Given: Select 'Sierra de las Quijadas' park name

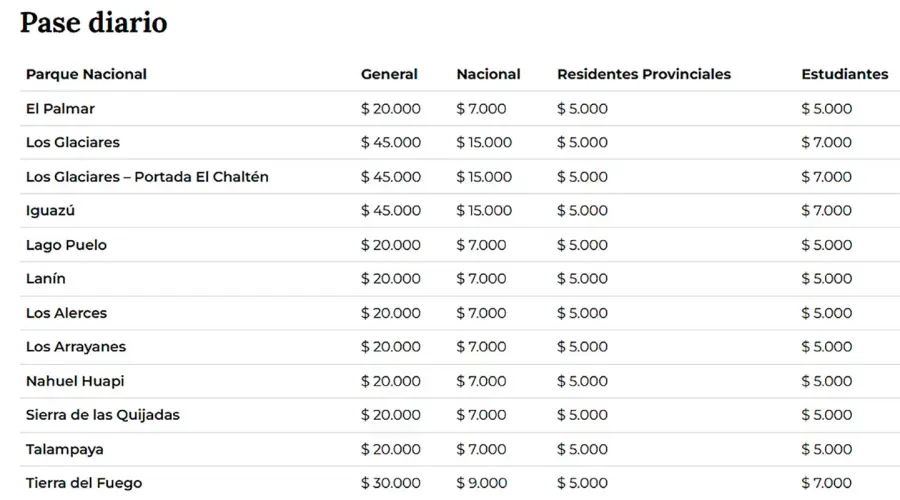Looking at the screenshot, I should tap(103, 415).
